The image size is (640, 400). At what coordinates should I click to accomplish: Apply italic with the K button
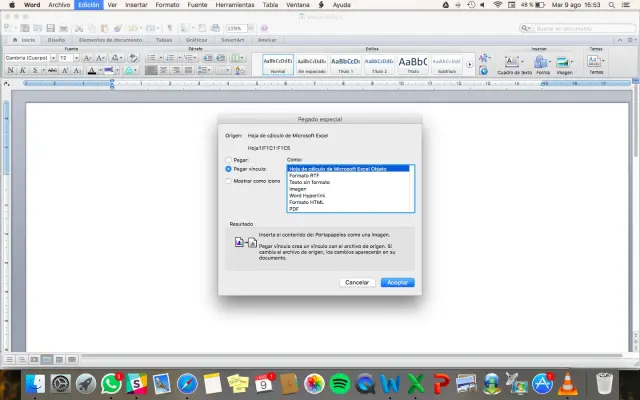coord(23,70)
